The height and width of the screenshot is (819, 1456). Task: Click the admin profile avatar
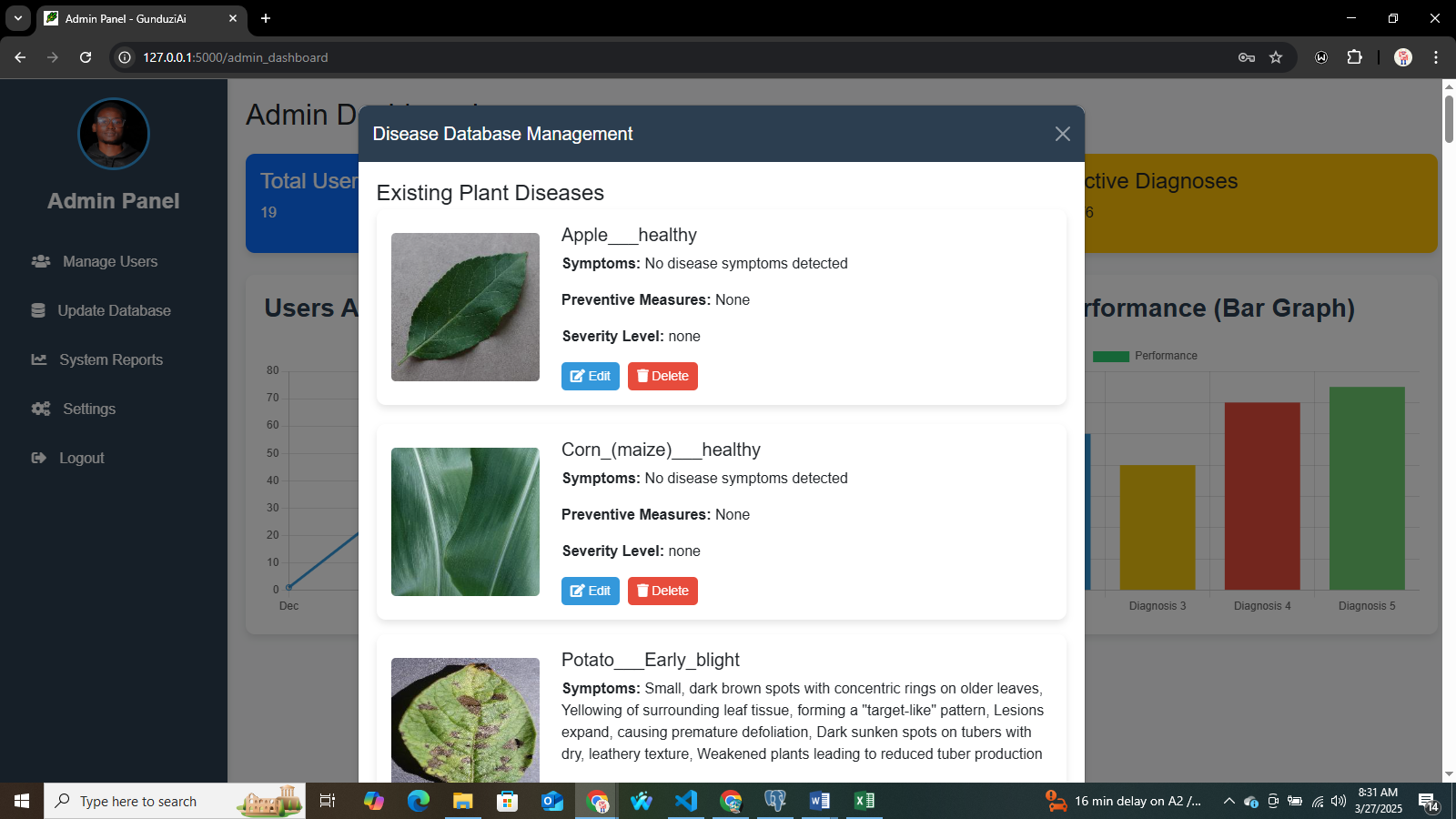tap(114, 134)
